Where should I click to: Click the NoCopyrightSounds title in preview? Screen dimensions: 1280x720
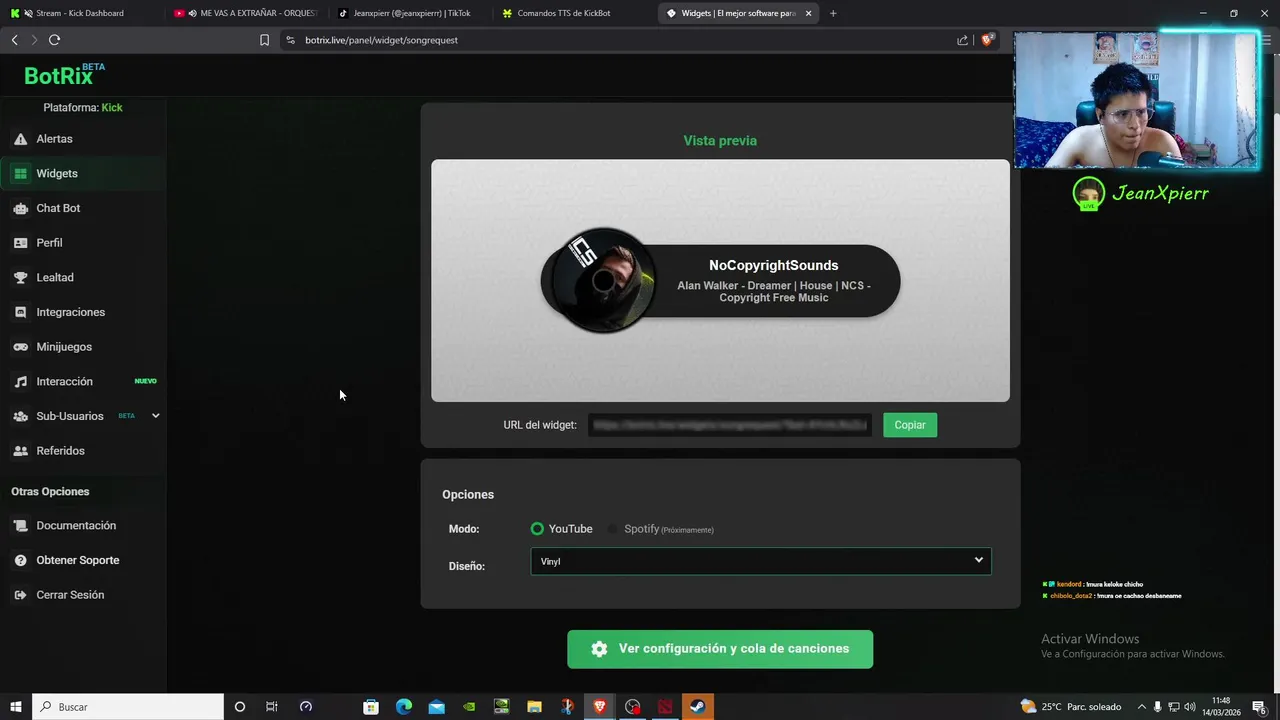pyautogui.click(x=774, y=265)
